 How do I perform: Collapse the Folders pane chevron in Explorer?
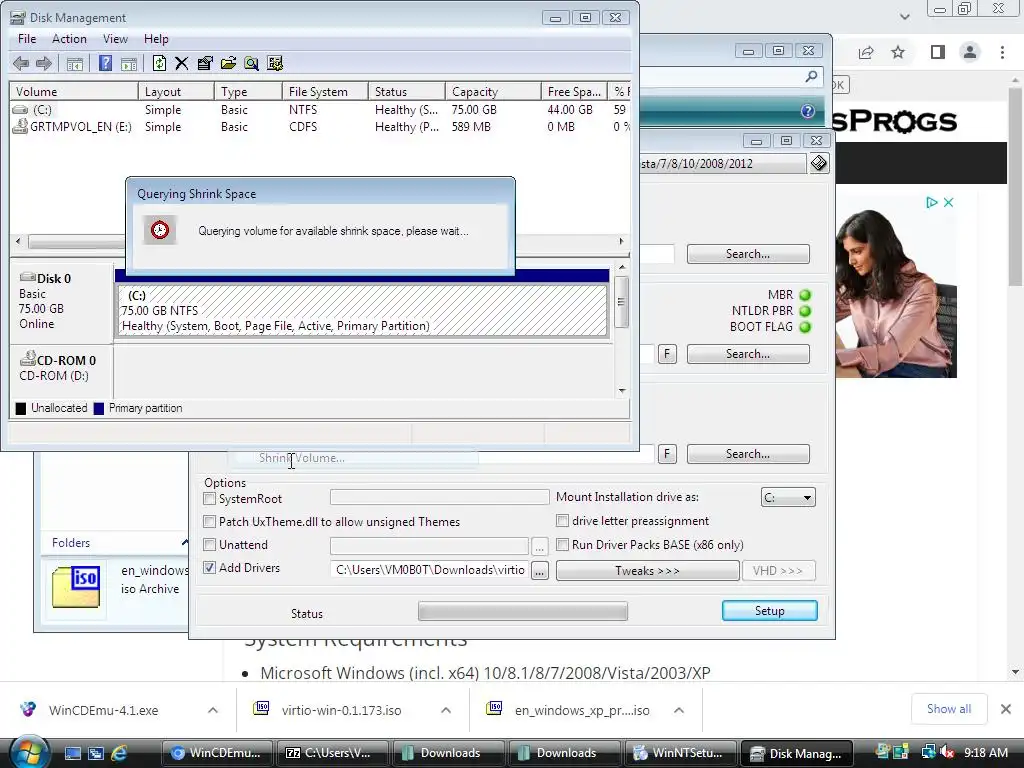pyautogui.click(x=185, y=543)
